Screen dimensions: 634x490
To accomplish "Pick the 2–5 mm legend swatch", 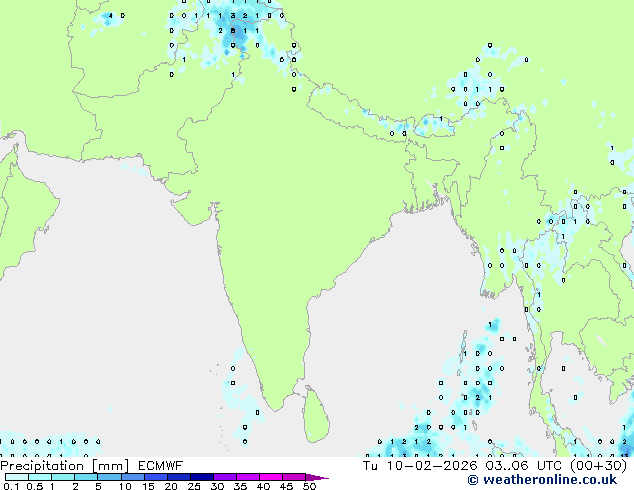I will point(86,477).
